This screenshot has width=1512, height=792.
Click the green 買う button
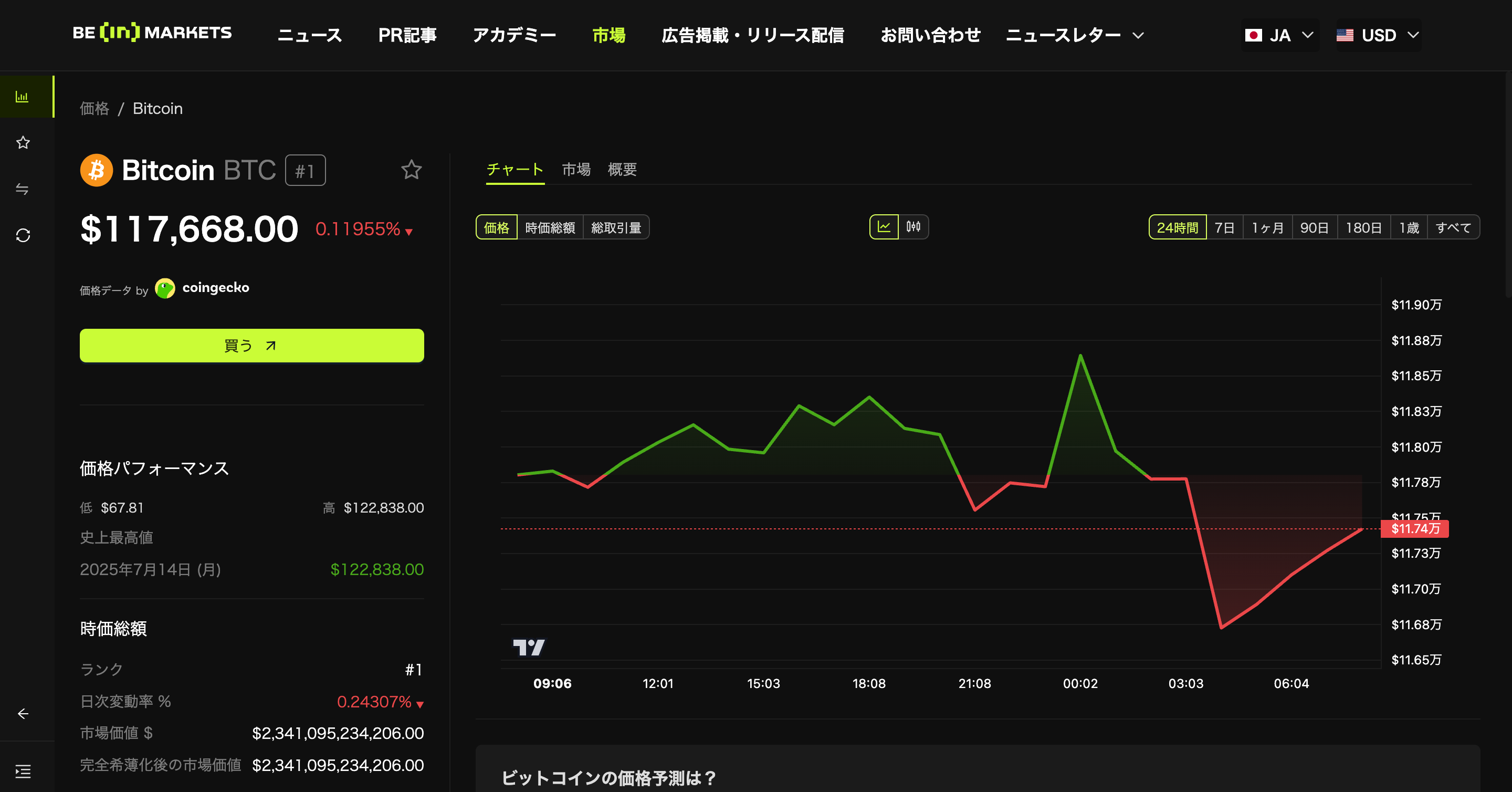pyautogui.click(x=252, y=346)
